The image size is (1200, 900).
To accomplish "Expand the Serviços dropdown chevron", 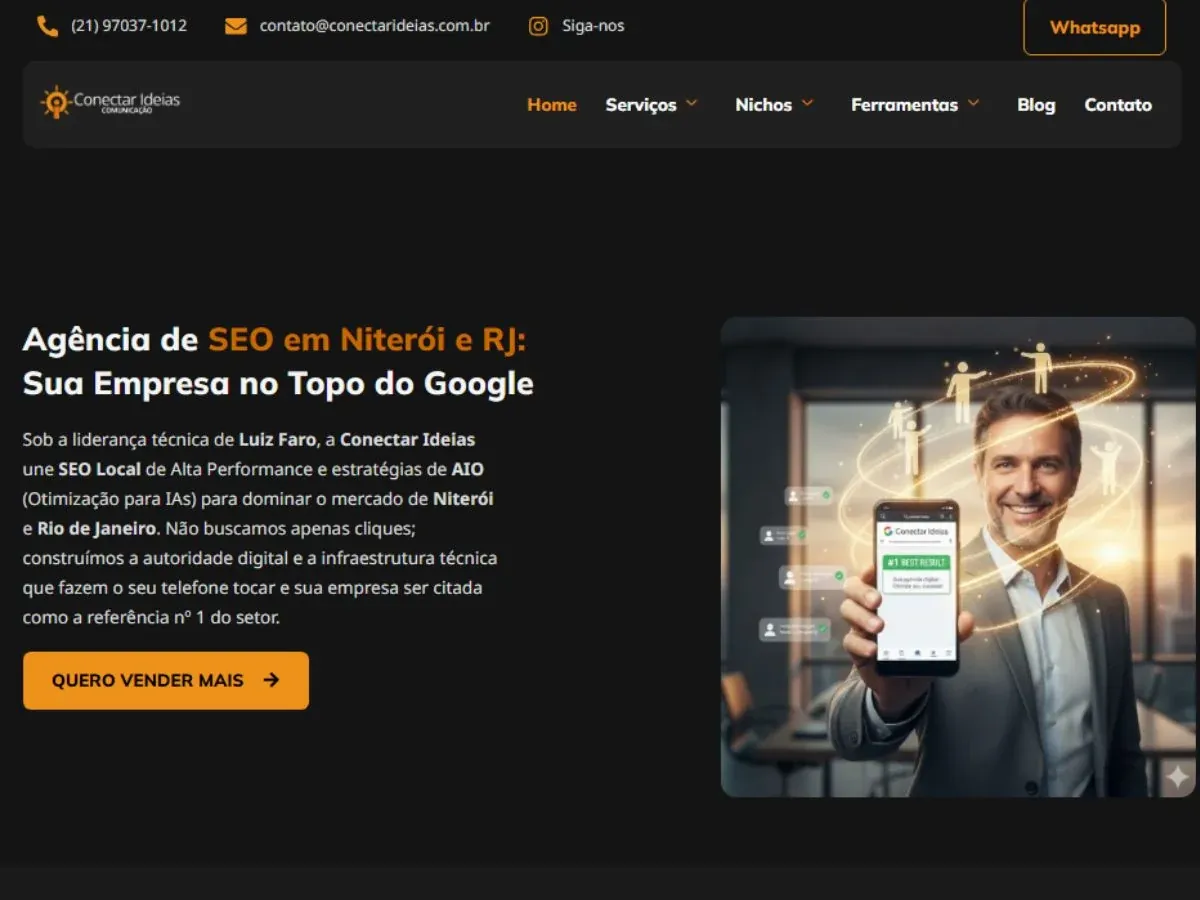I will point(691,103).
